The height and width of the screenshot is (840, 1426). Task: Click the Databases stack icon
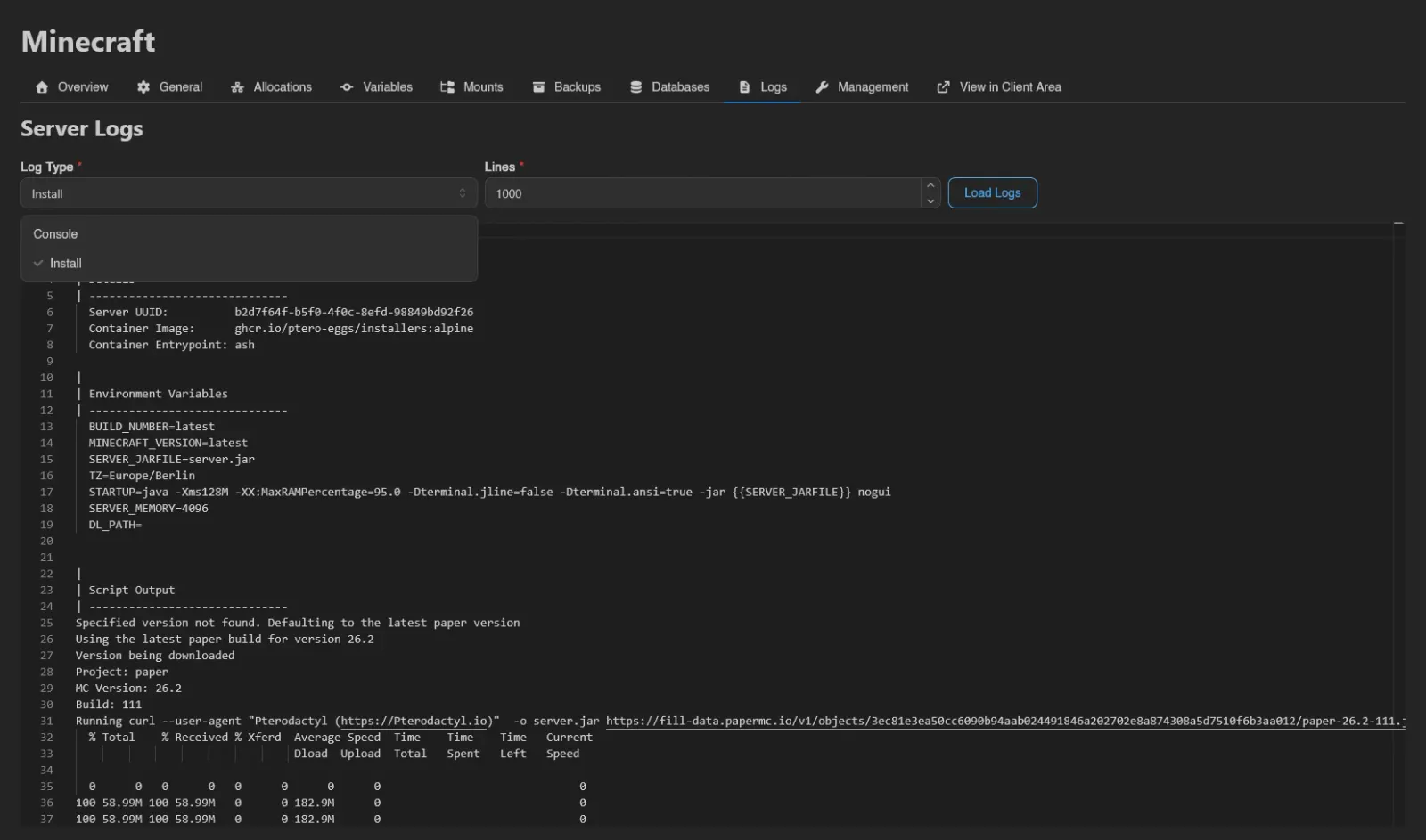tap(635, 87)
